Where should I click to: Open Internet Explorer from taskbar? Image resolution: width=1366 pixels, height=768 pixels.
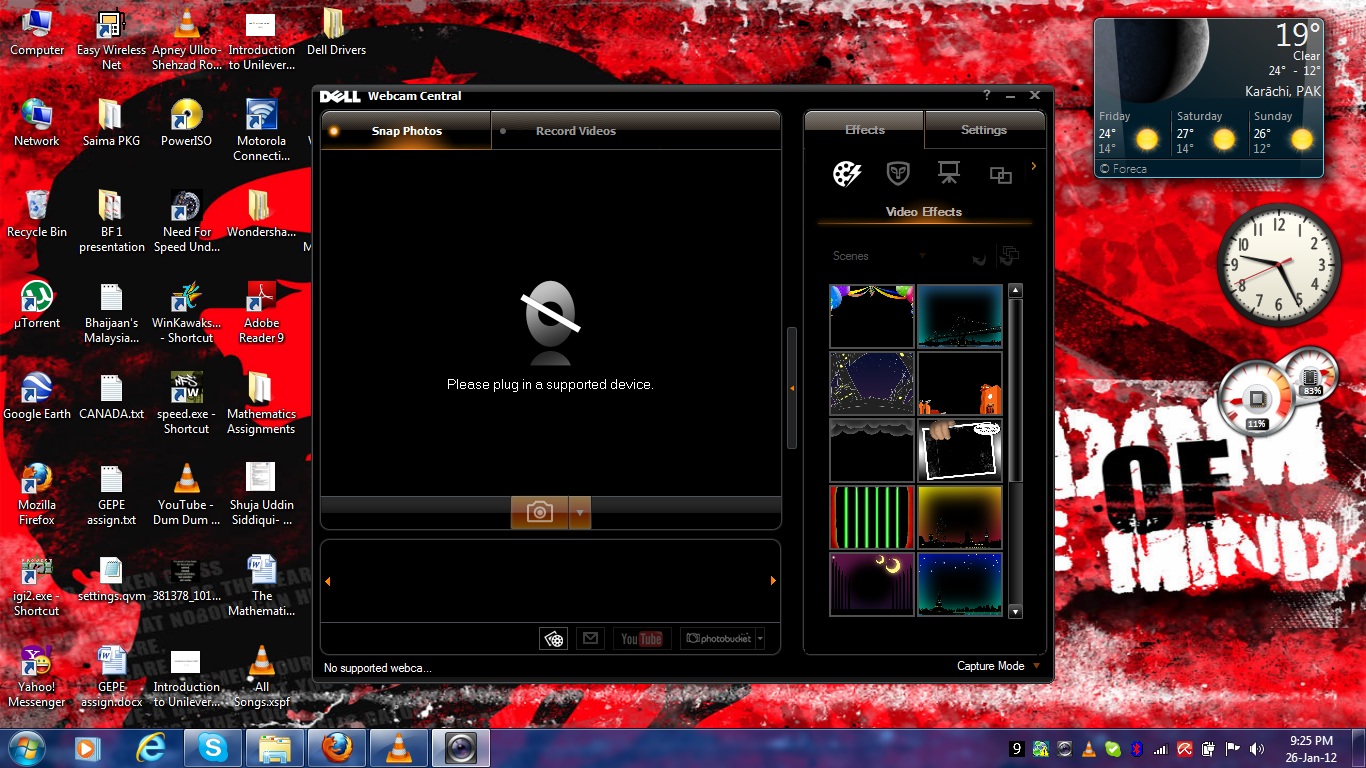click(x=151, y=747)
